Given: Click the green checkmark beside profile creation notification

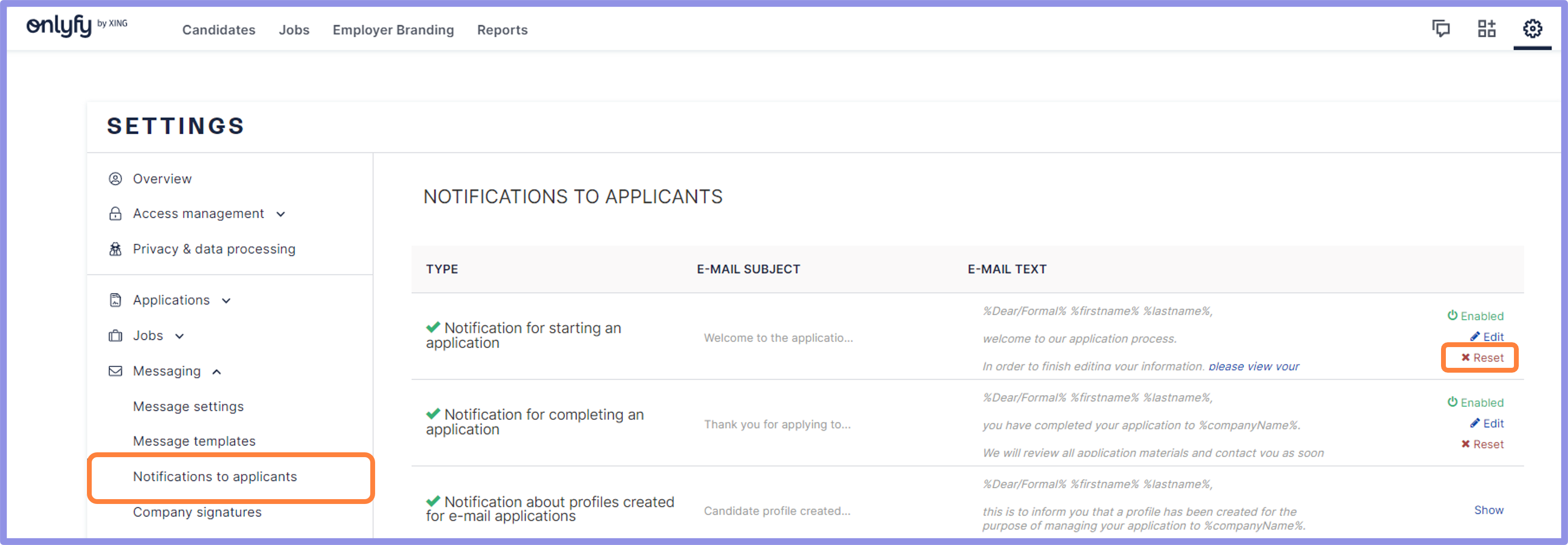Looking at the screenshot, I should pyautogui.click(x=433, y=501).
